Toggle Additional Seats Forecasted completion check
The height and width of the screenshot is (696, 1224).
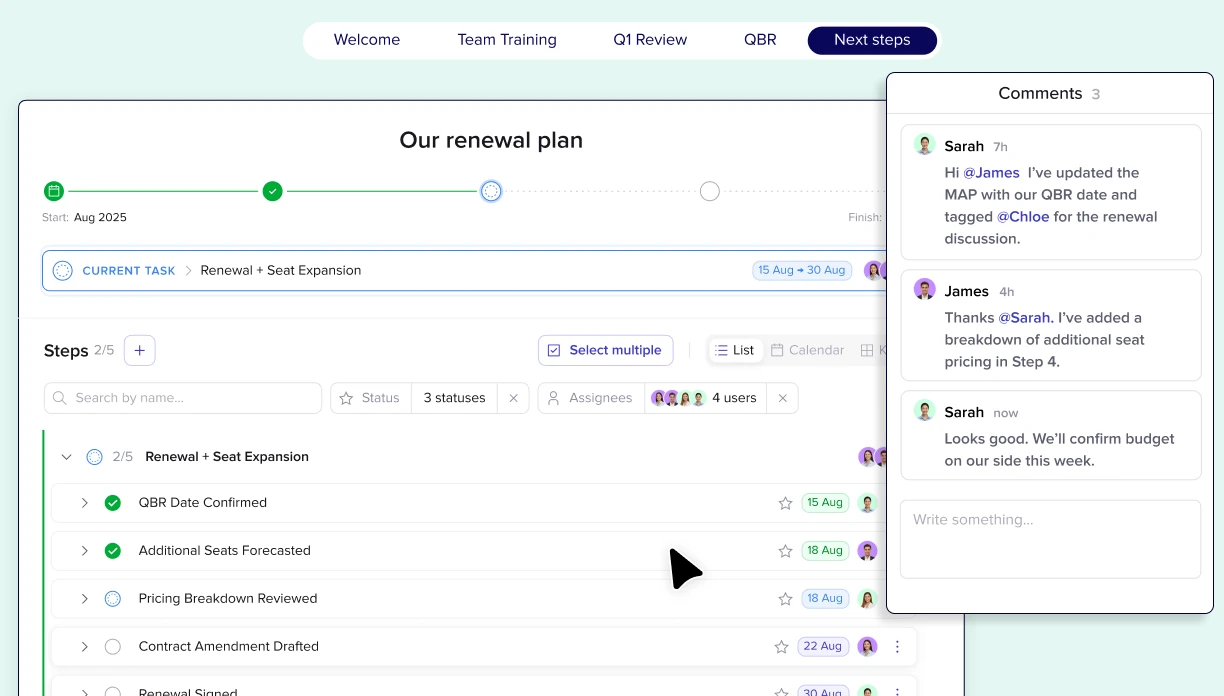pos(113,551)
